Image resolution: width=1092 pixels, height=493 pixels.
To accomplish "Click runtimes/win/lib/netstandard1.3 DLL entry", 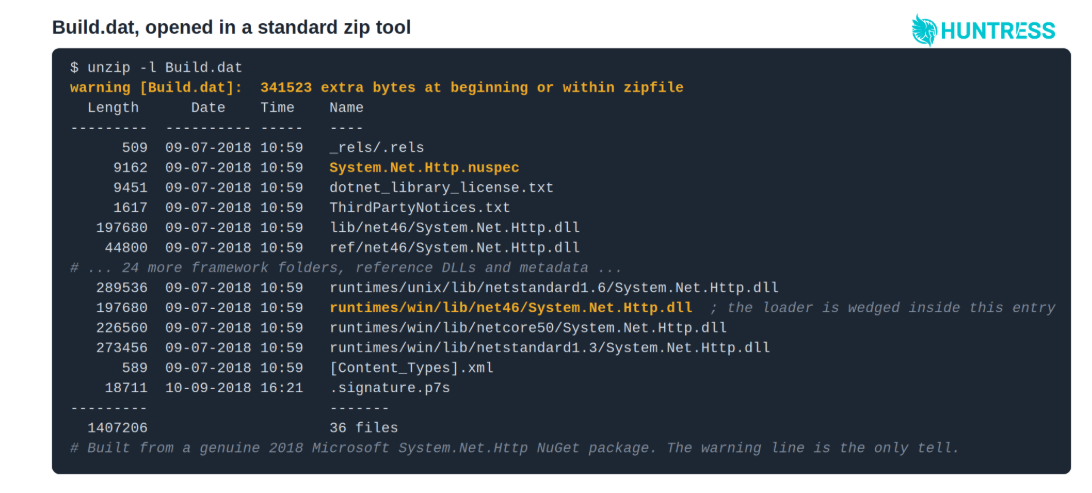I will [549, 347].
